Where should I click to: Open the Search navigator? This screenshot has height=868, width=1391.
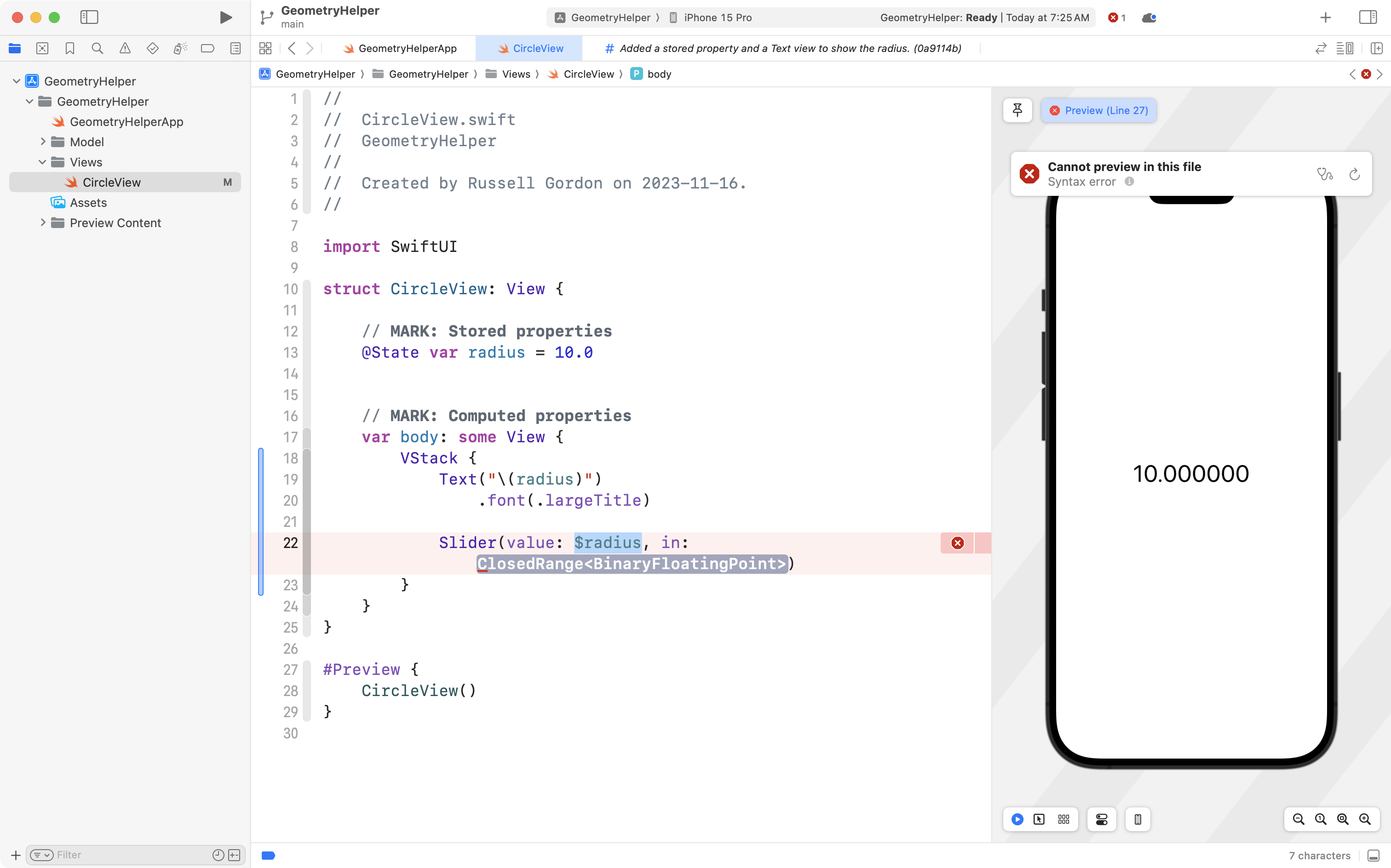tap(97, 48)
